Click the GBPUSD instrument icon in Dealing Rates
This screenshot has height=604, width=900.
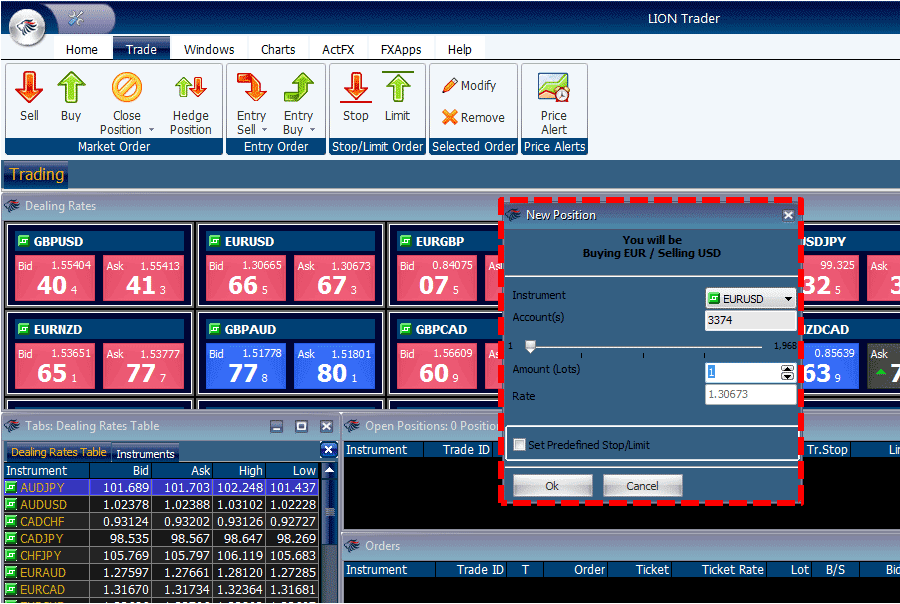click(24, 241)
